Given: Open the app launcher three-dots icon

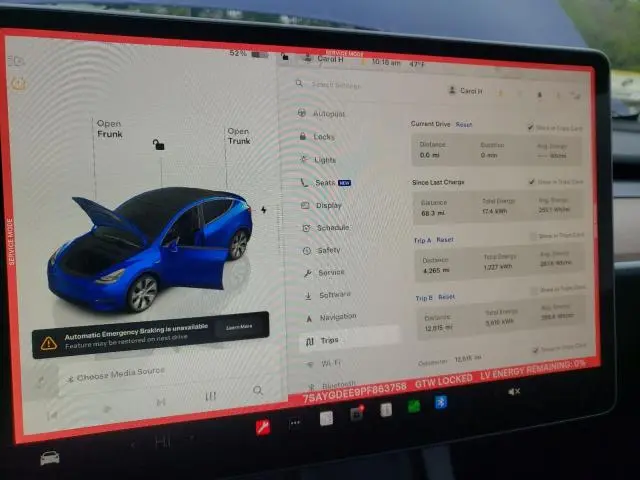Looking at the screenshot, I should (x=295, y=423).
